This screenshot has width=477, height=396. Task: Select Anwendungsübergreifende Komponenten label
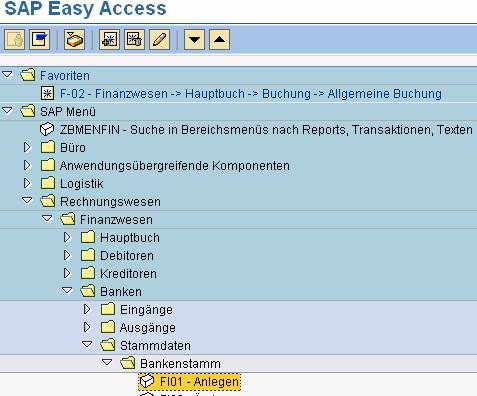(x=175, y=165)
